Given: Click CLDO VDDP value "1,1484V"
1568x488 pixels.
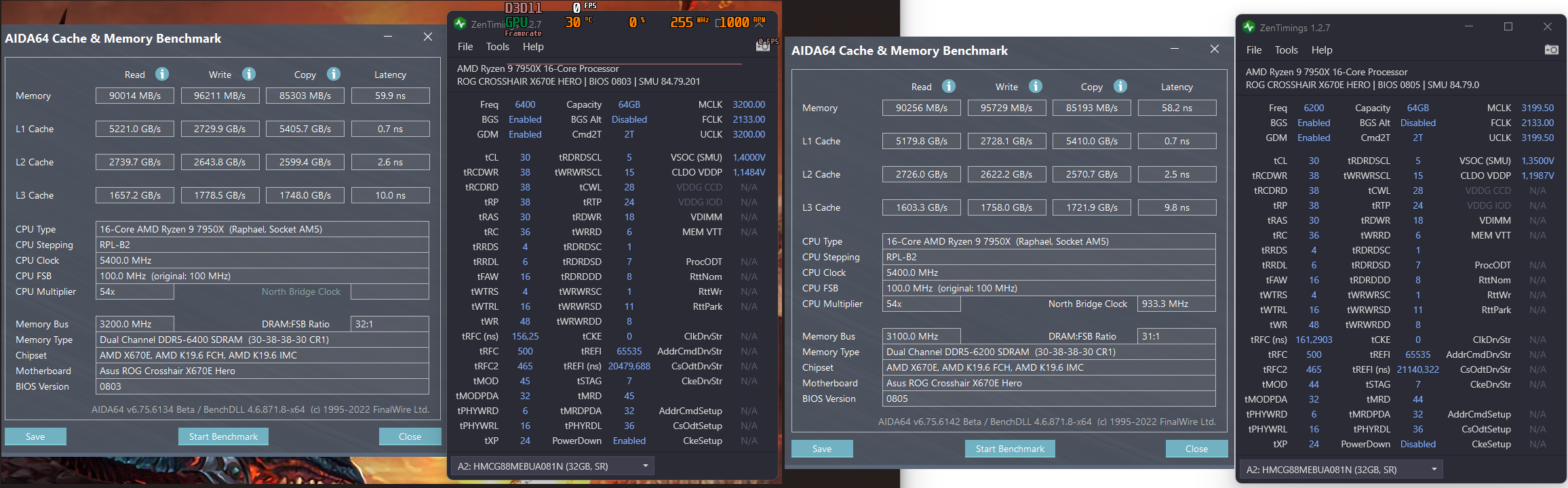Looking at the screenshot, I should (749, 172).
